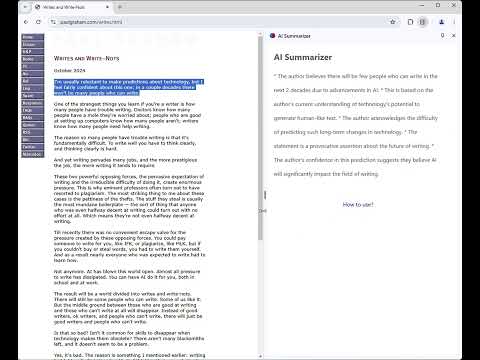Screen dimensions: 480x360
Task: Click paragraph starting 'The result will be a world'
Action: tap(128, 308)
